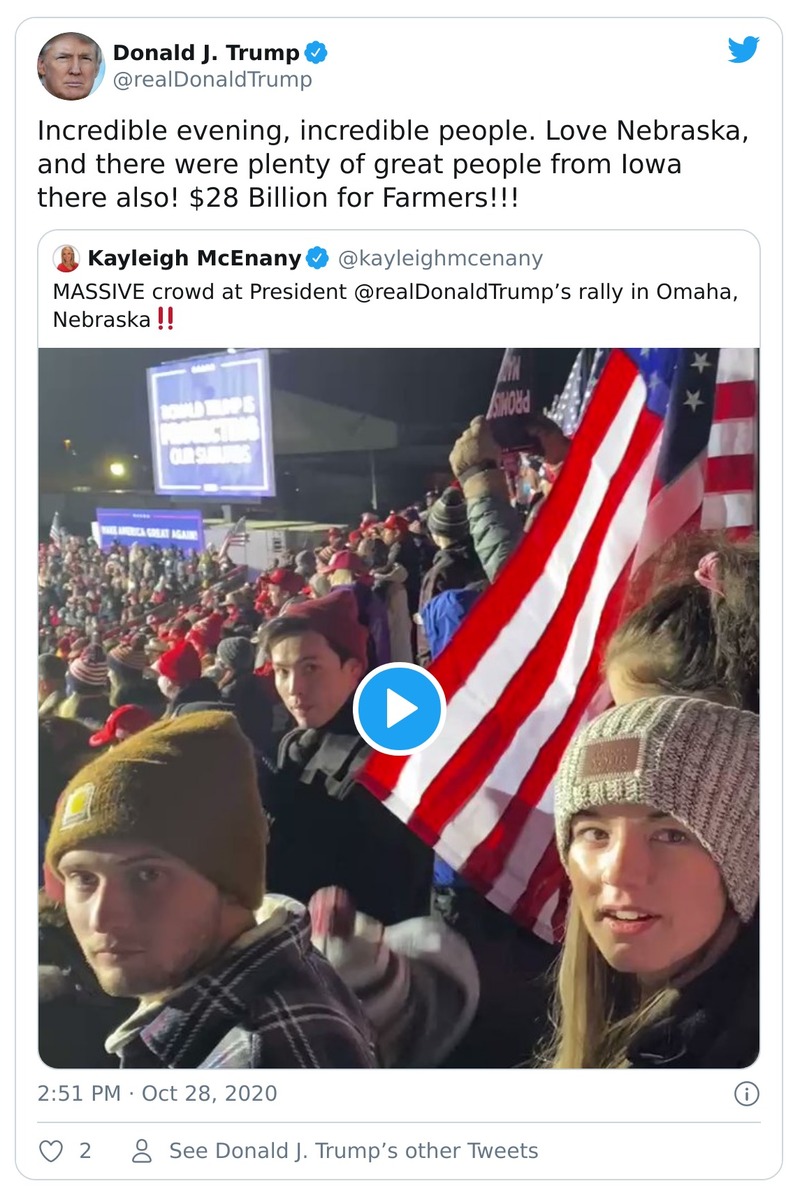Open the Donald J. Trump display name
Screen dimensions: 800x1202
(205, 53)
